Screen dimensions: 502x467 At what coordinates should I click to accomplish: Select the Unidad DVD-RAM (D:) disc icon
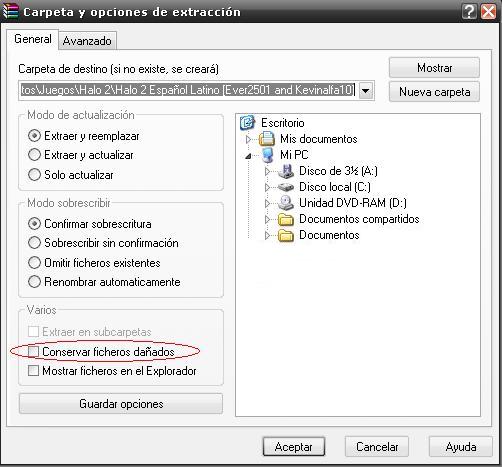point(286,203)
